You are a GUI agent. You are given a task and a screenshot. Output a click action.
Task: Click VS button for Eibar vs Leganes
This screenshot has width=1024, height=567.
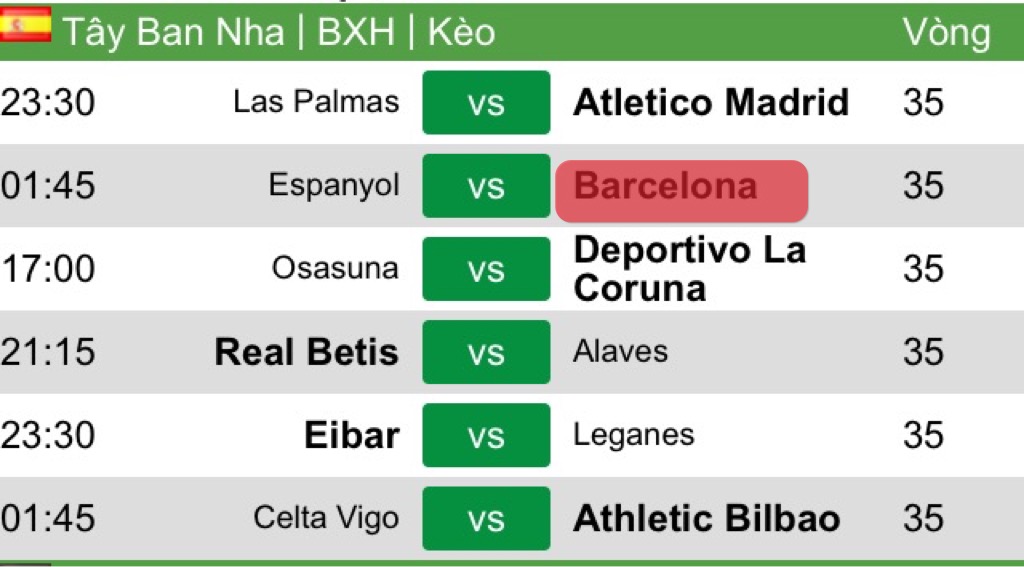487,435
